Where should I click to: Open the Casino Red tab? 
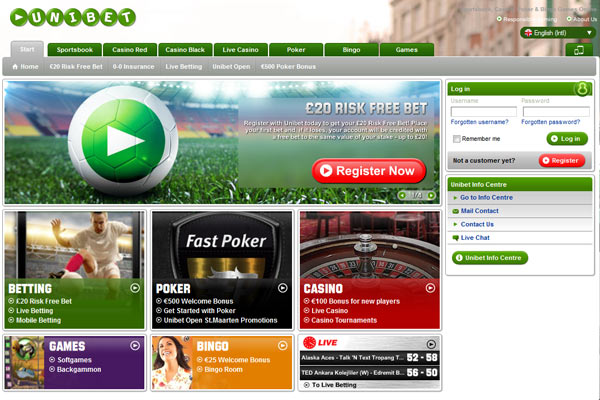tap(130, 50)
